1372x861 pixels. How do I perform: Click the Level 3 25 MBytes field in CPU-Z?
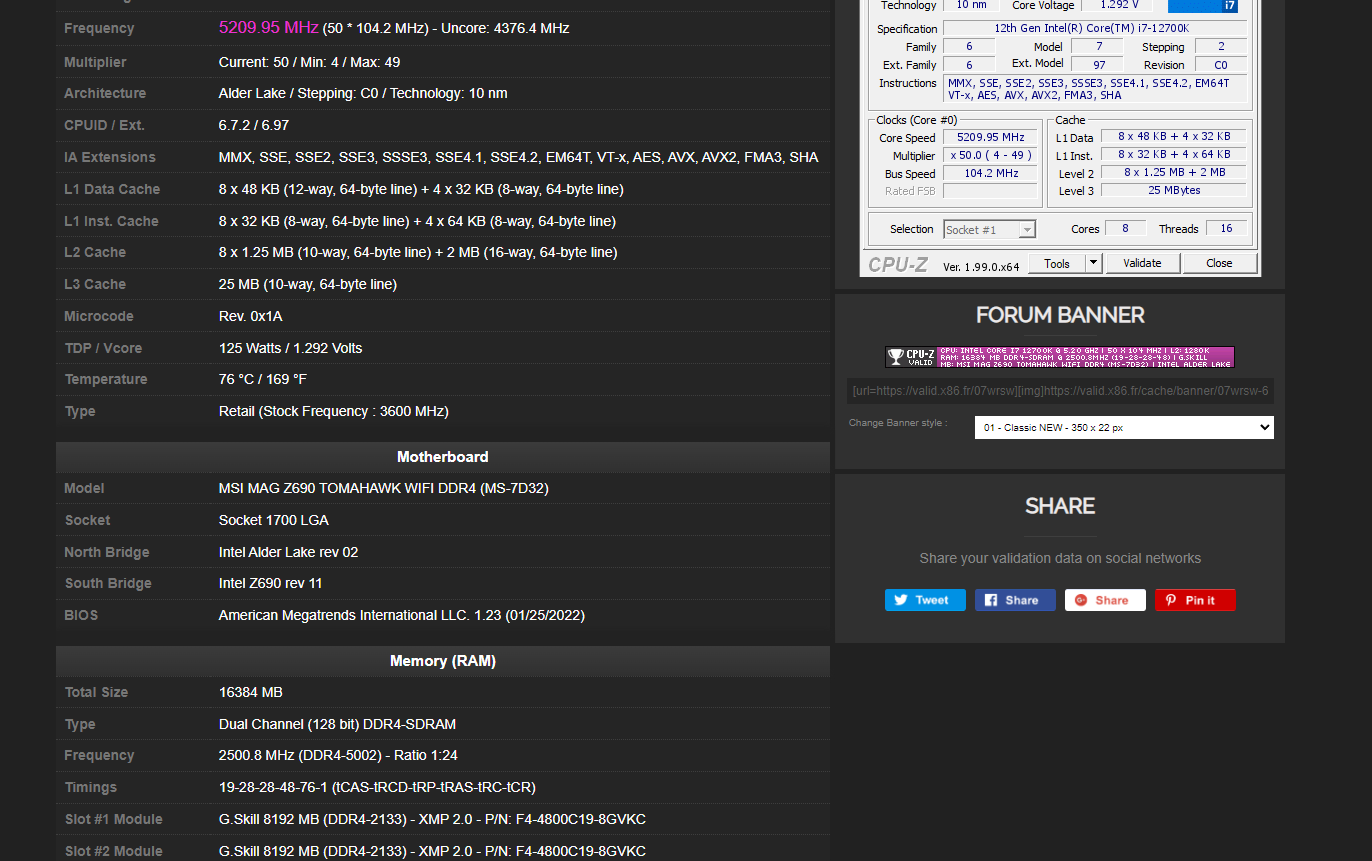point(1174,191)
